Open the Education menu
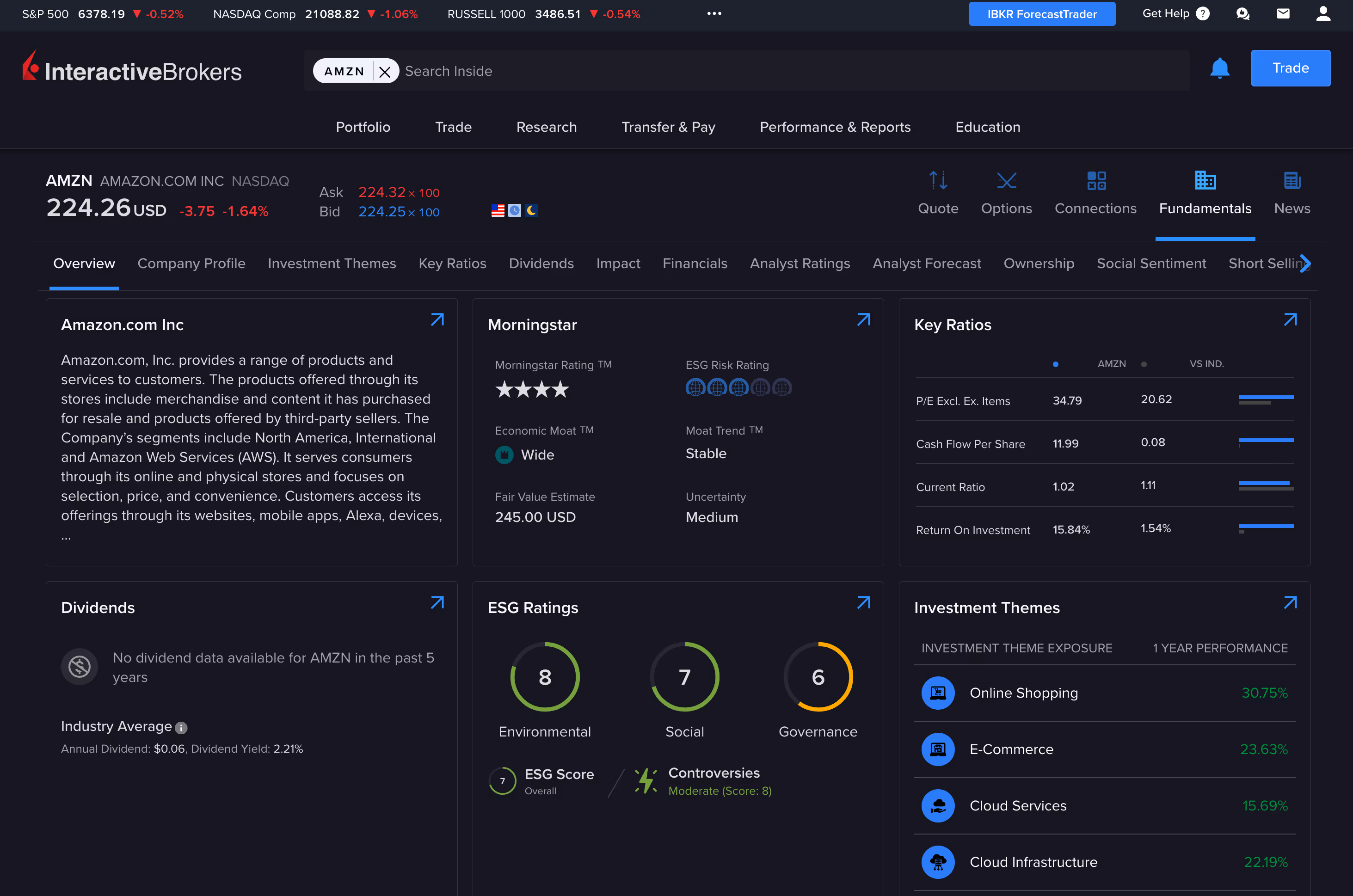 point(987,127)
